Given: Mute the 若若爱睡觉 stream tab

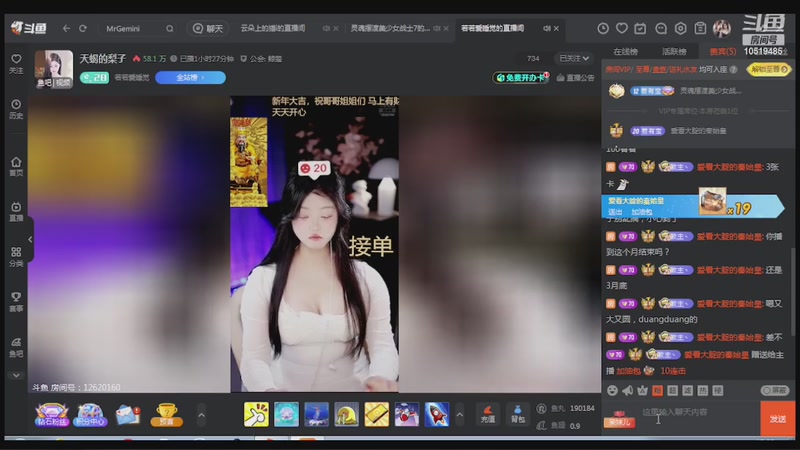Looking at the screenshot, I should point(546,29).
